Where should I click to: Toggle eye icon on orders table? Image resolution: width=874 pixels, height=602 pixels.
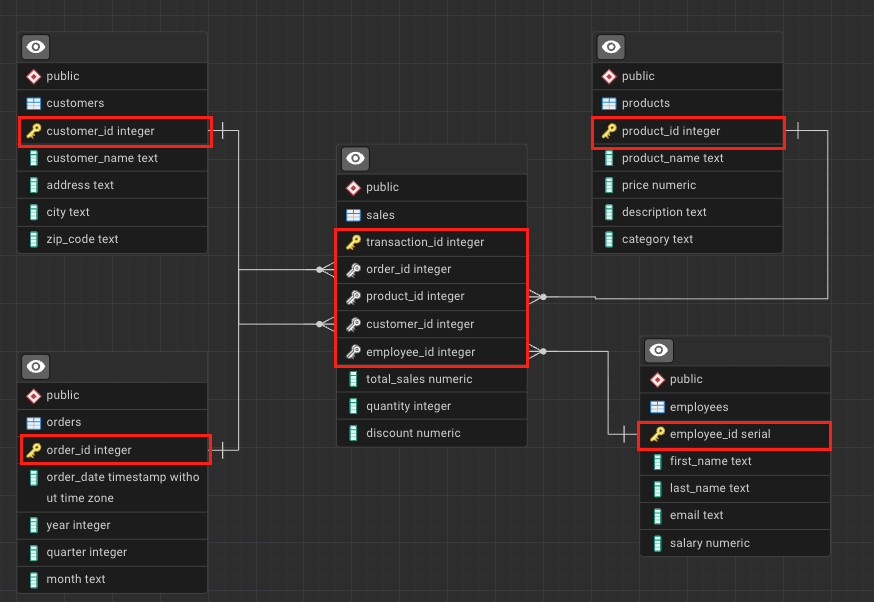click(x=37, y=366)
